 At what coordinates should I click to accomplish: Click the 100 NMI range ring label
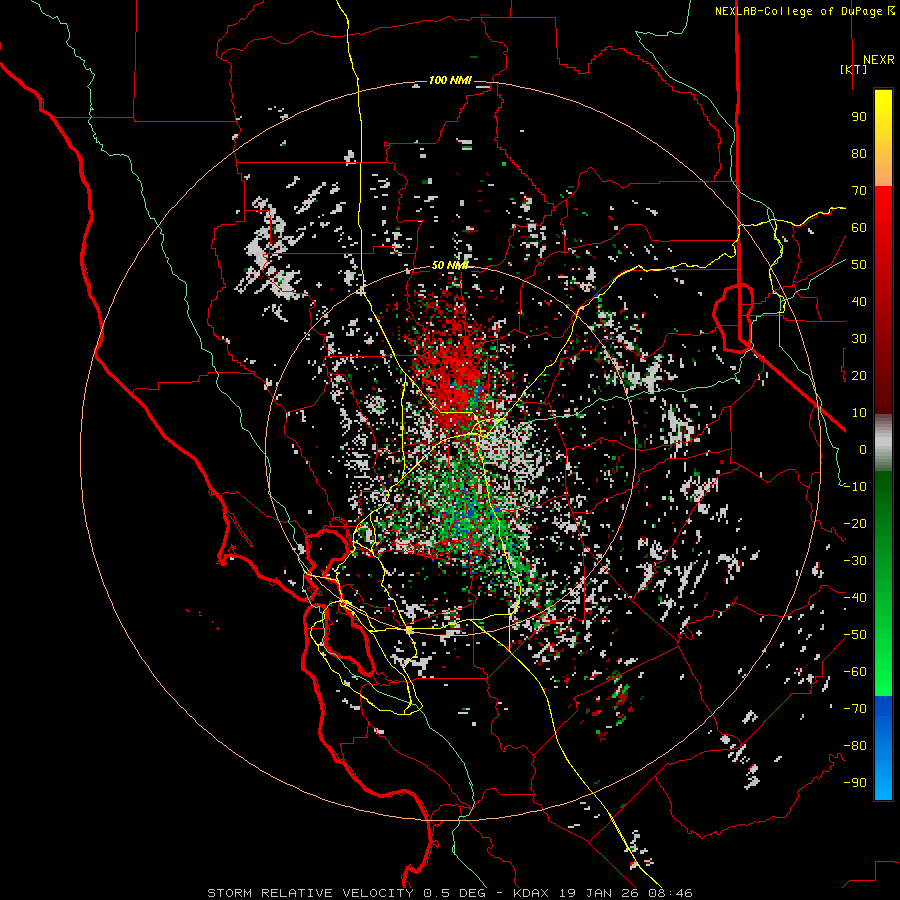click(450, 80)
